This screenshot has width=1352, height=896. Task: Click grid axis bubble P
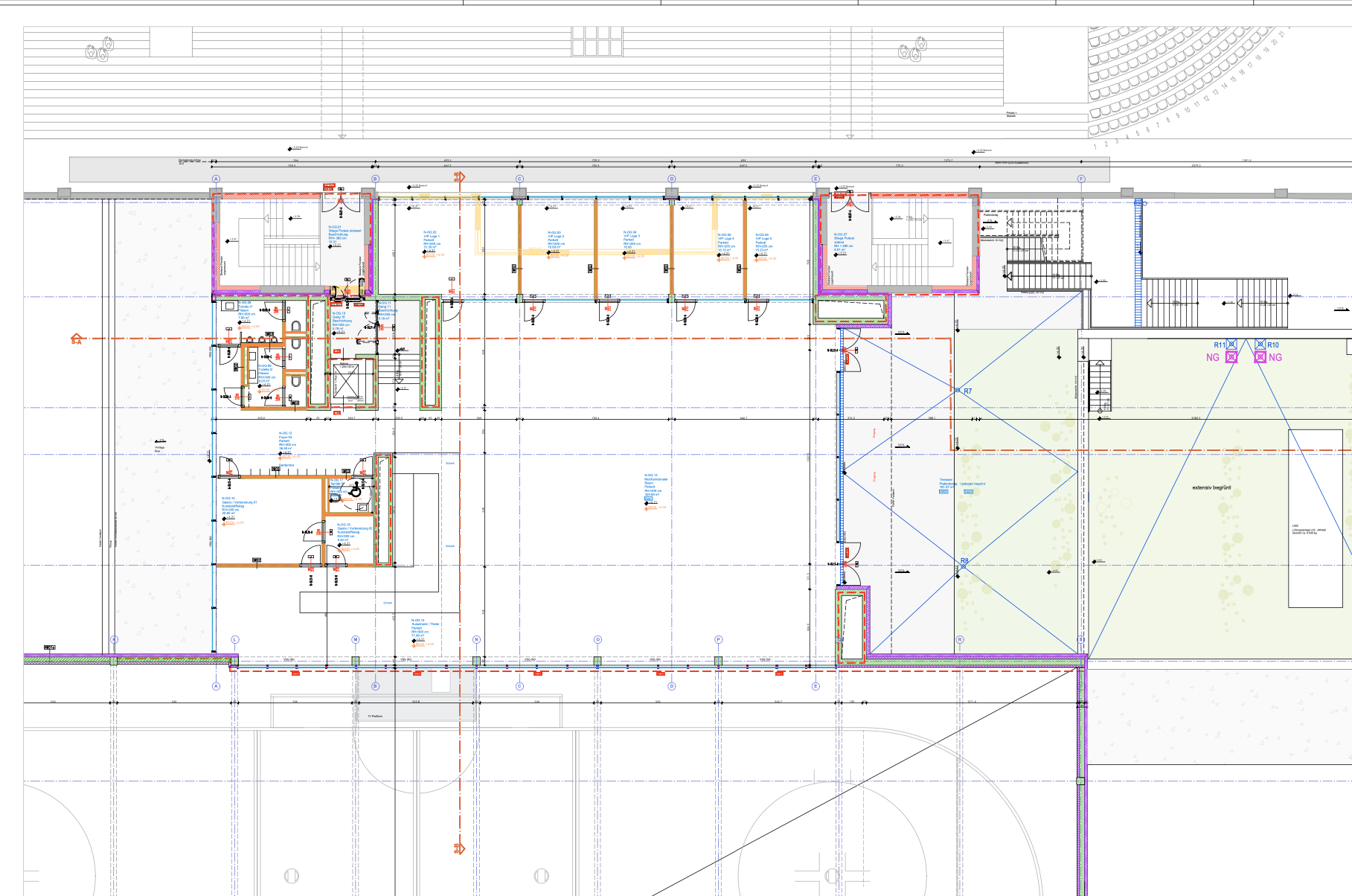tap(718, 640)
